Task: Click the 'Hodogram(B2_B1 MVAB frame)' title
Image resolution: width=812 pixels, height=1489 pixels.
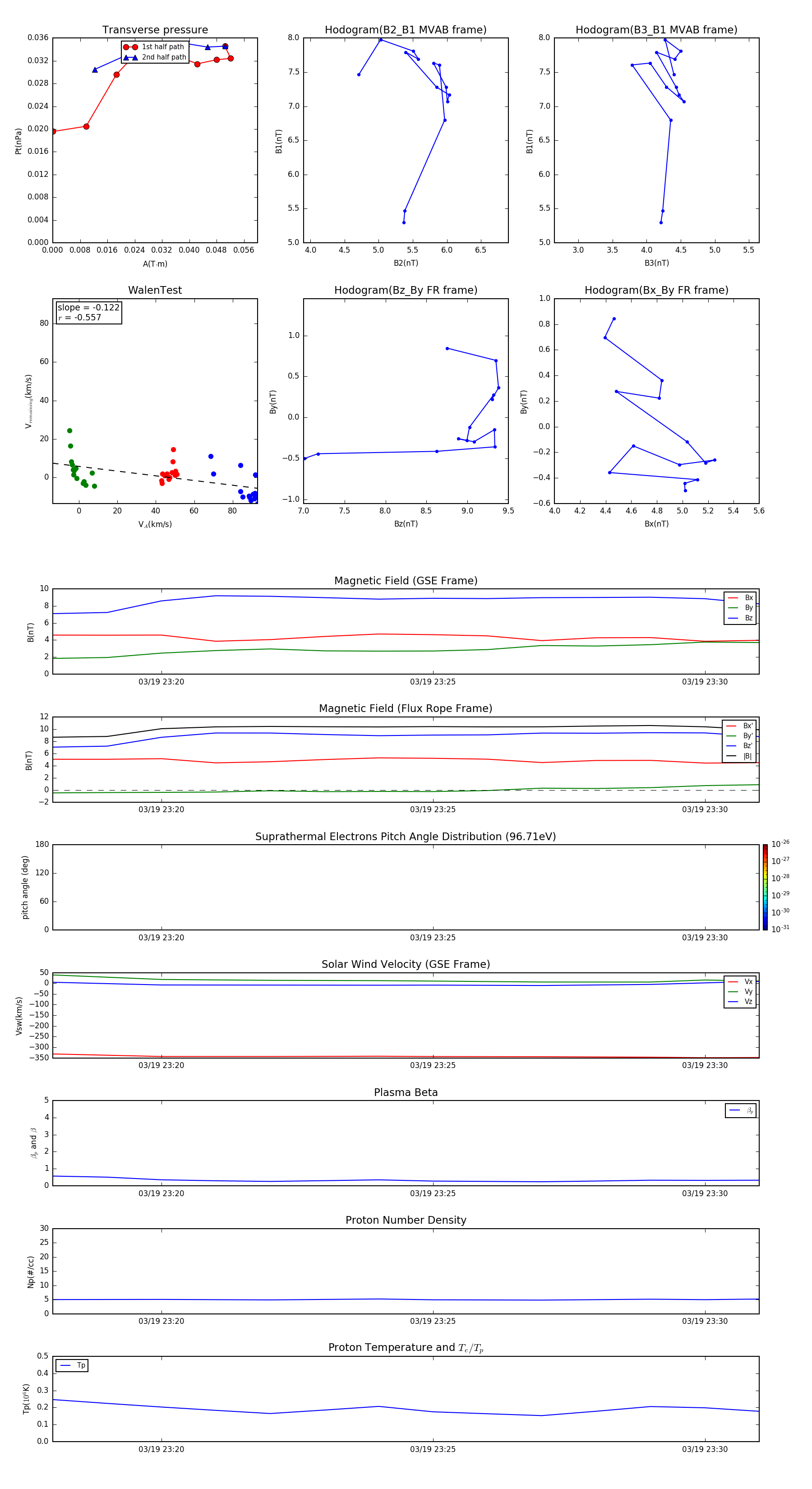Action: pos(406,30)
